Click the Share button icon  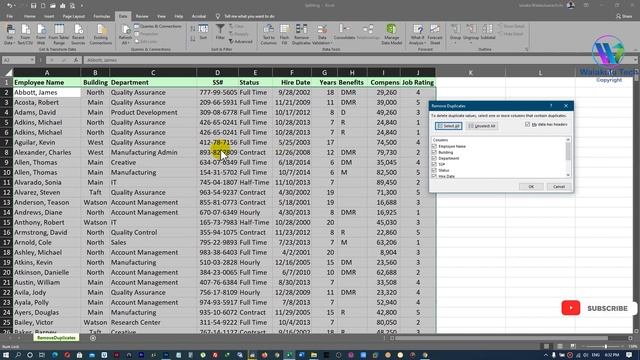click(x=624, y=16)
